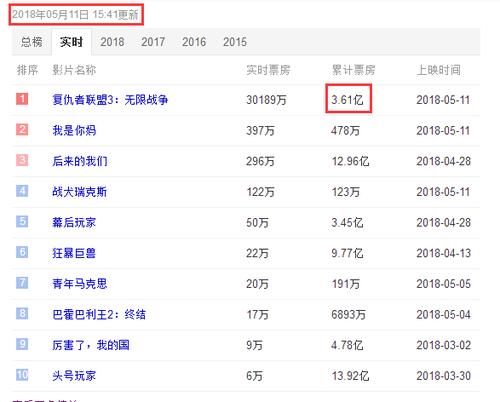500x402 pixels.
Task: Click the rank 4 blue badge
Action: [22, 191]
